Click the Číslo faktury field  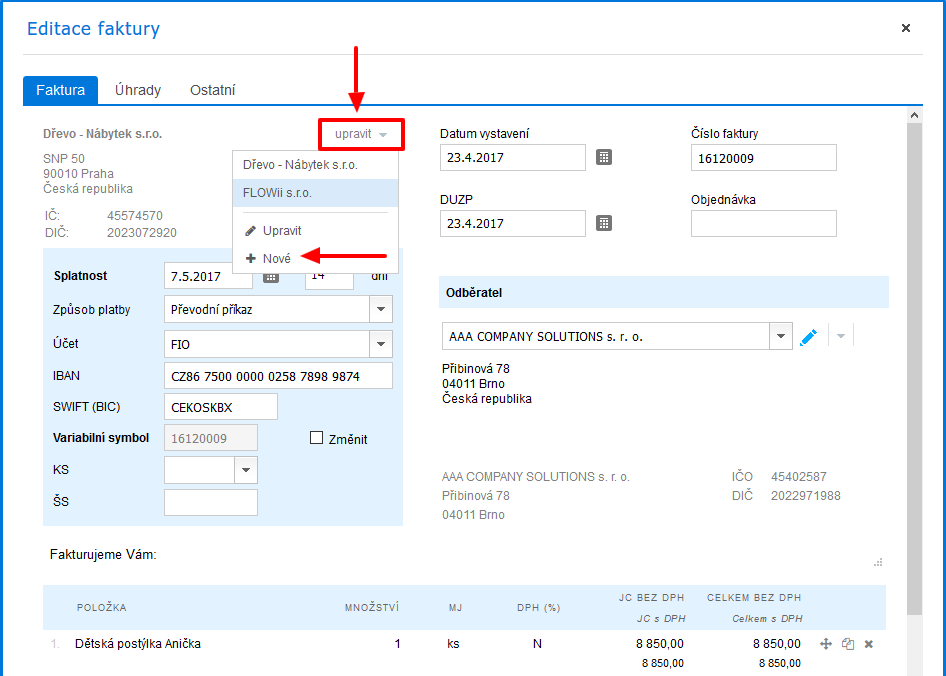coord(764,158)
